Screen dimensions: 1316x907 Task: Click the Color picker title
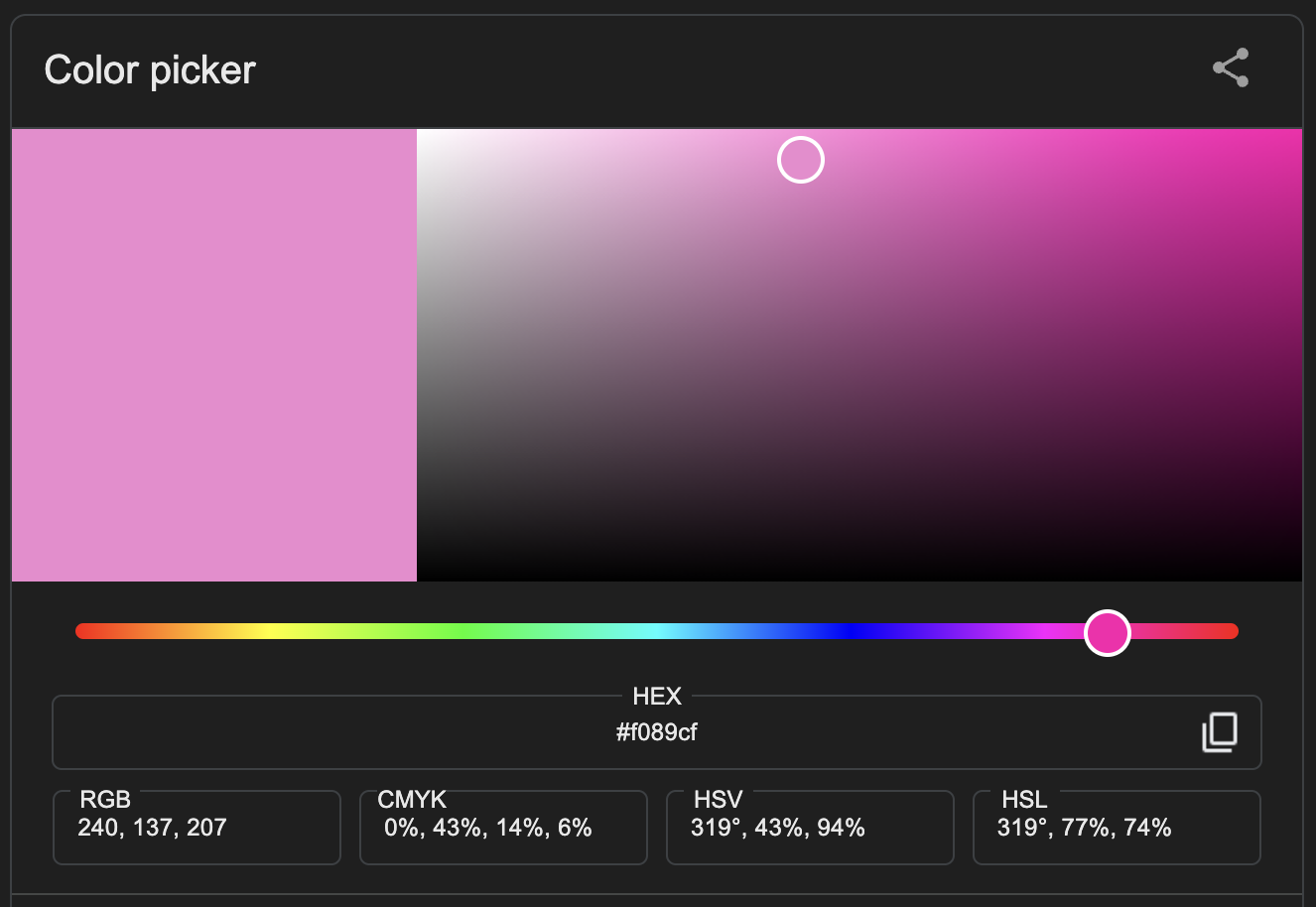pyautogui.click(x=150, y=70)
